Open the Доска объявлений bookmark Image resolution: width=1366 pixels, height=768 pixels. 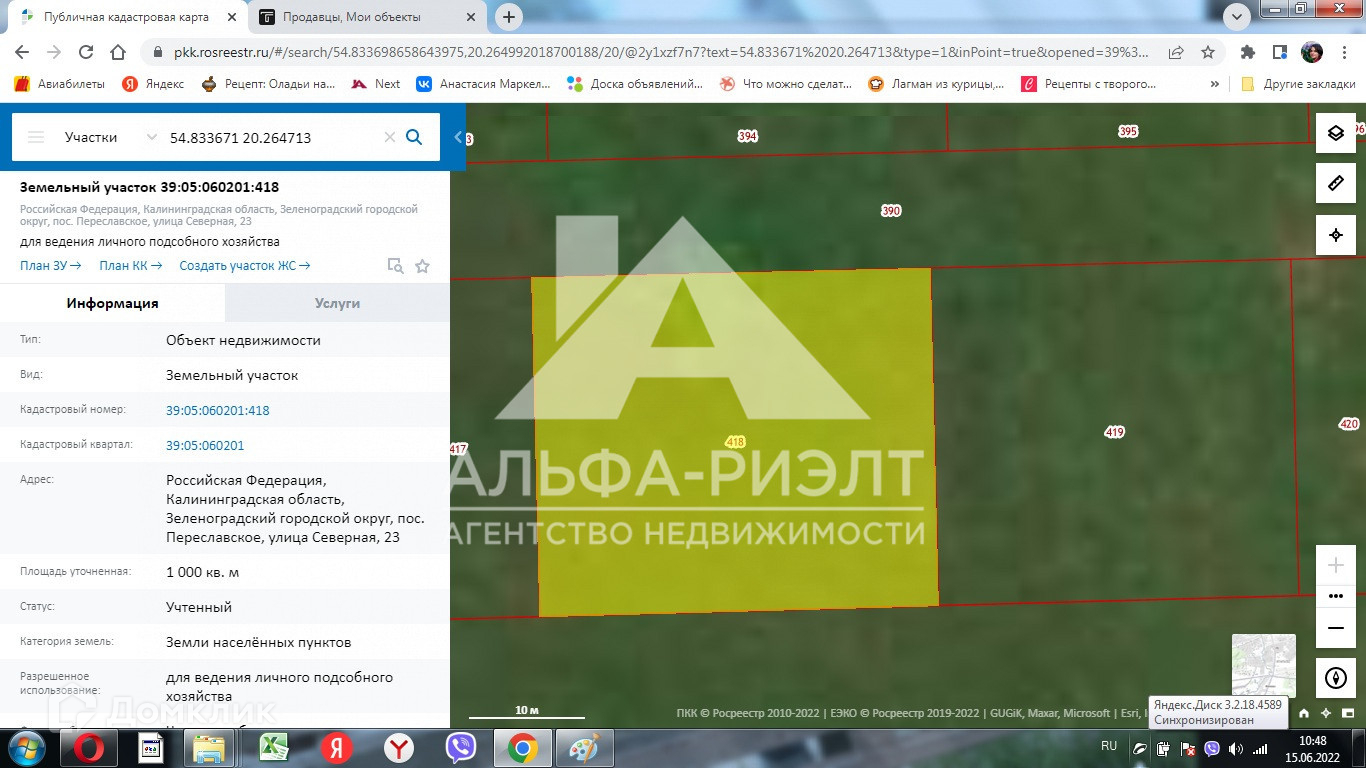pos(635,84)
